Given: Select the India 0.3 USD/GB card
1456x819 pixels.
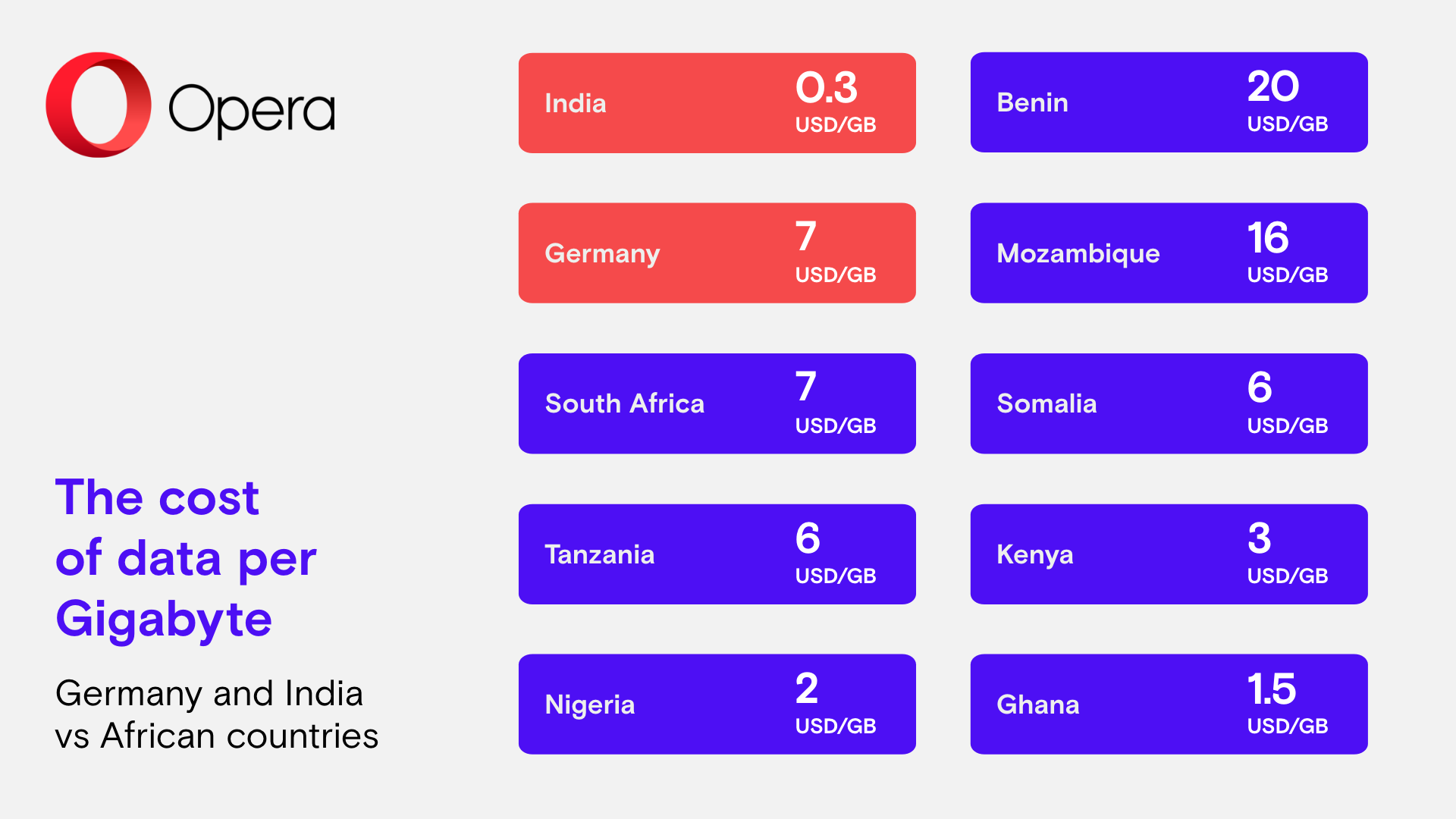Looking at the screenshot, I should coord(717,103).
